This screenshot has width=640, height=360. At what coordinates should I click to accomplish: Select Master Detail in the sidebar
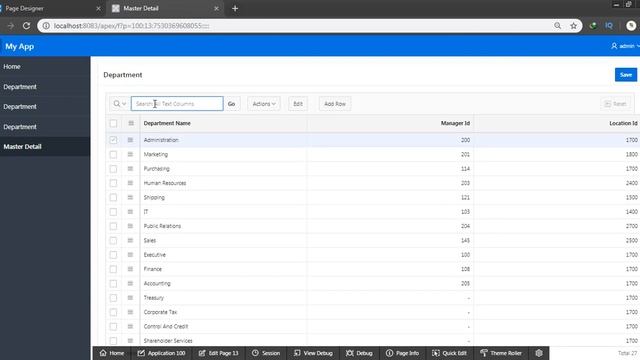point(45,147)
